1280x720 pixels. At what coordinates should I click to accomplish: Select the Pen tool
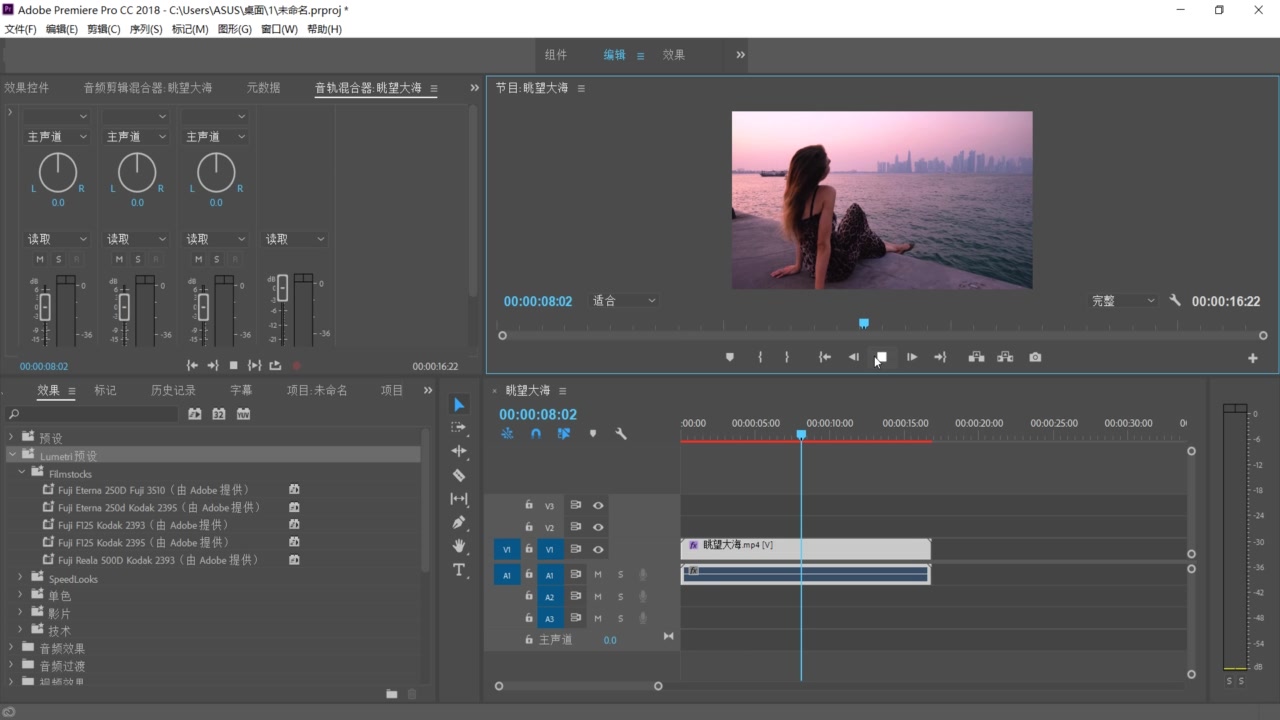[x=459, y=522]
